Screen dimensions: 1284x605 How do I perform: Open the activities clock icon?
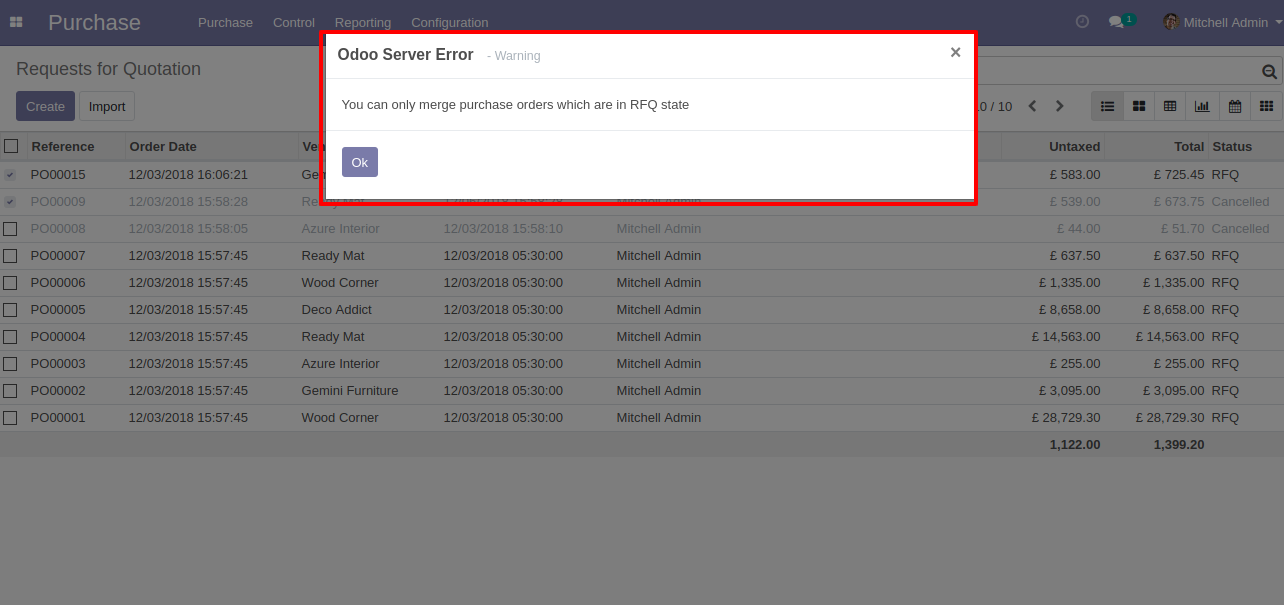pyautogui.click(x=1082, y=21)
